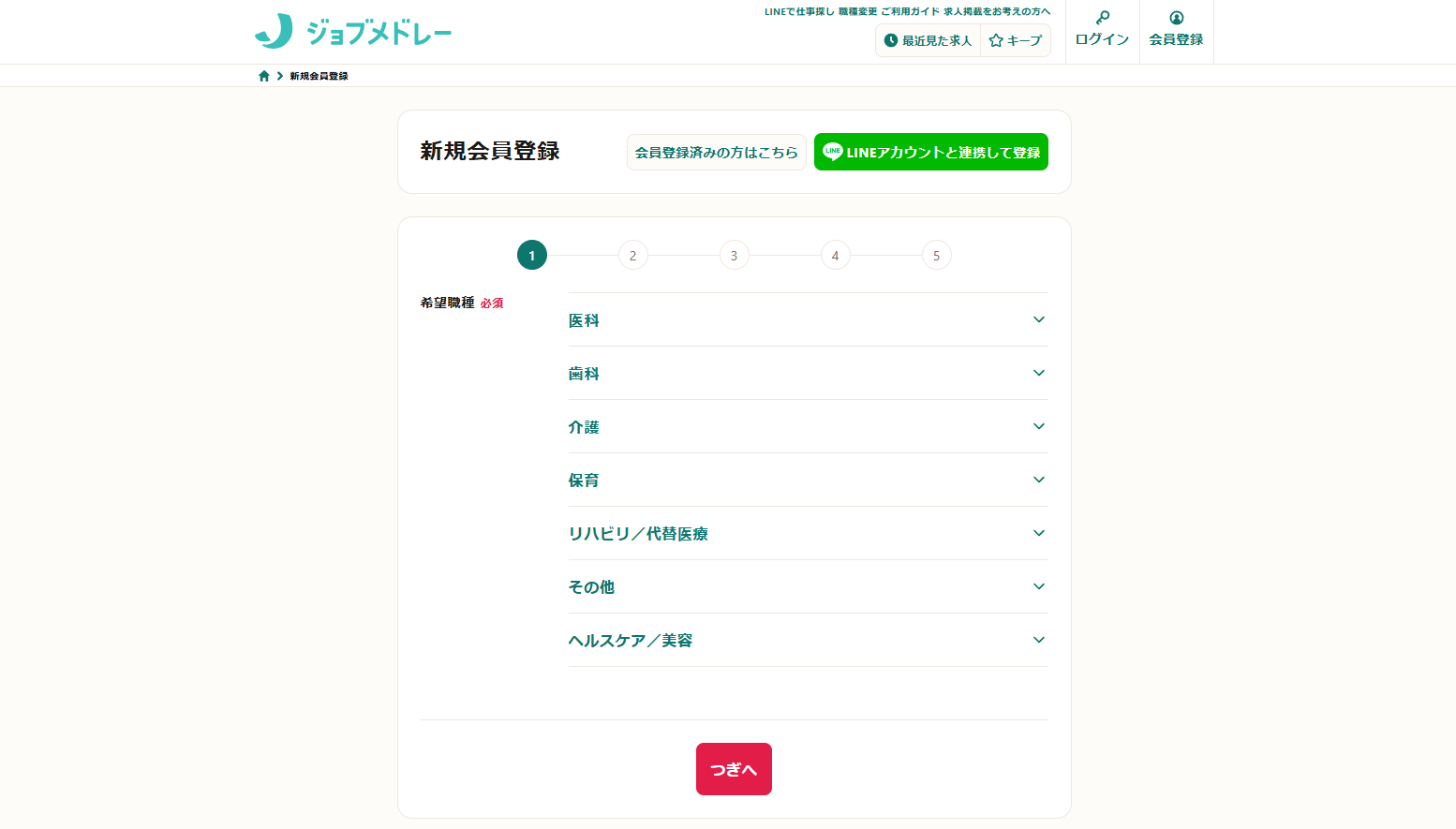The height and width of the screenshot is (829, 1456).
Task: Click the 会員登録 person icon in header
Action: click(1176, 18)
